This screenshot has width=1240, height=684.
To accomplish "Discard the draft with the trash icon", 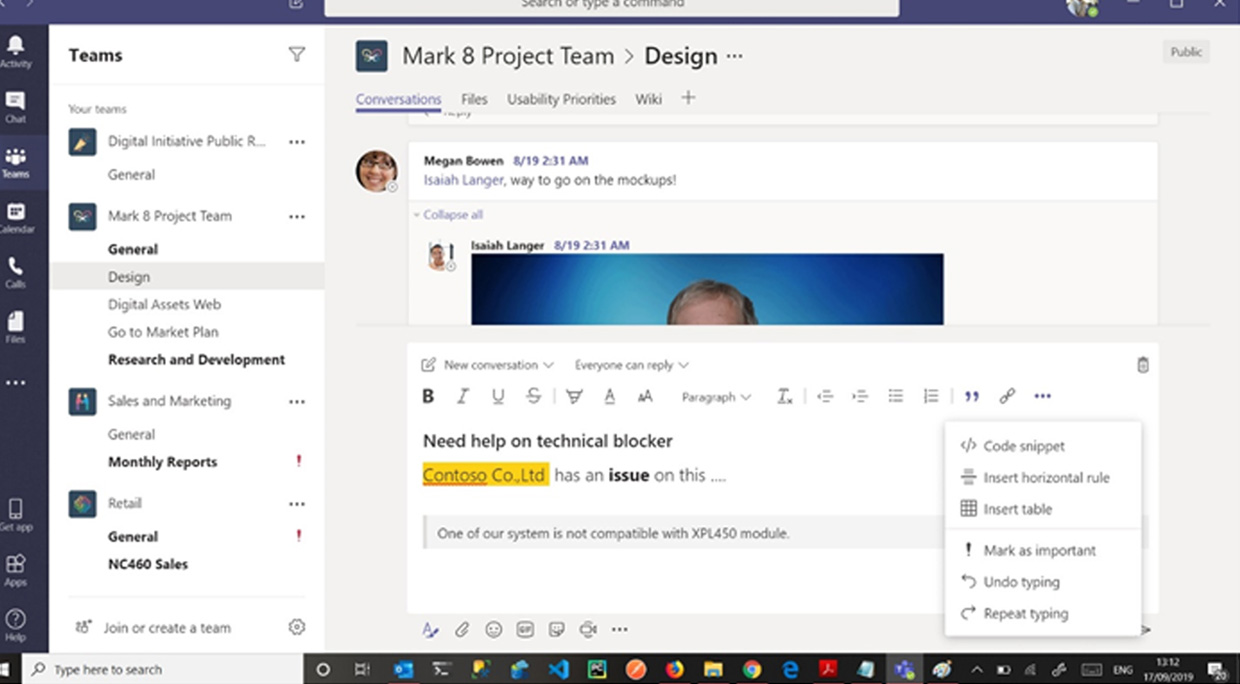I will (1143, 365).
